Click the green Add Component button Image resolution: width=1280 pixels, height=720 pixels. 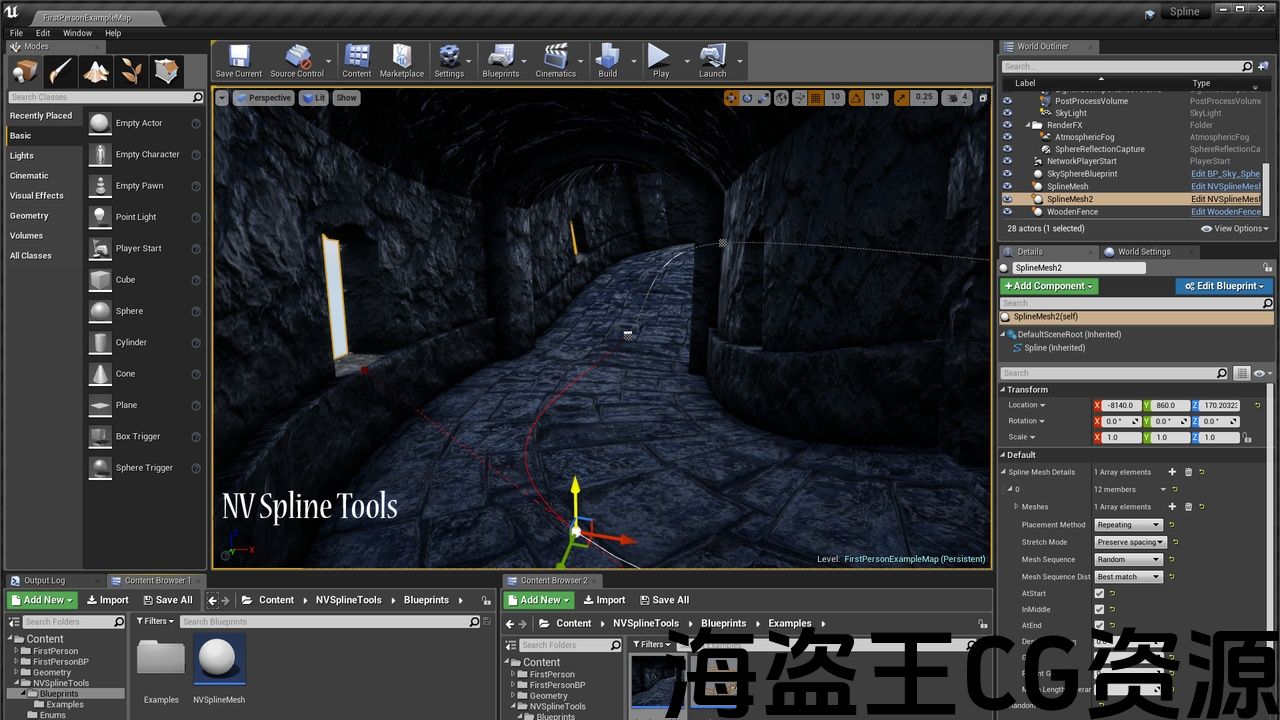point(1049,286)
